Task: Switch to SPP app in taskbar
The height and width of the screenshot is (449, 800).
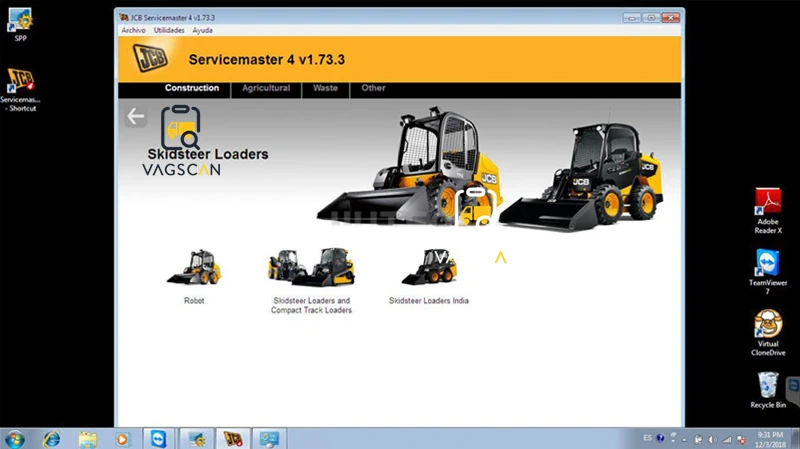Action: (196, 439)
